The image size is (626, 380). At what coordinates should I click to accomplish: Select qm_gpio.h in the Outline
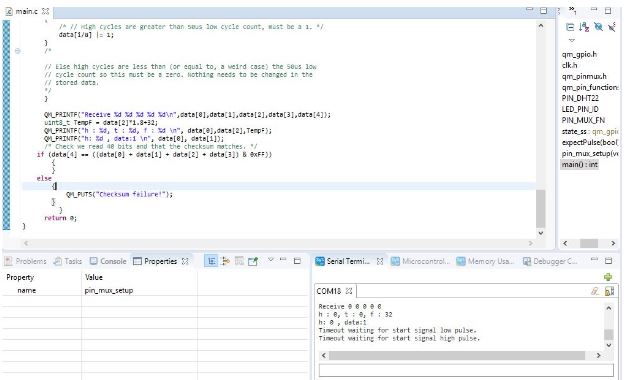pyautogui.click(x=579, y=54)
